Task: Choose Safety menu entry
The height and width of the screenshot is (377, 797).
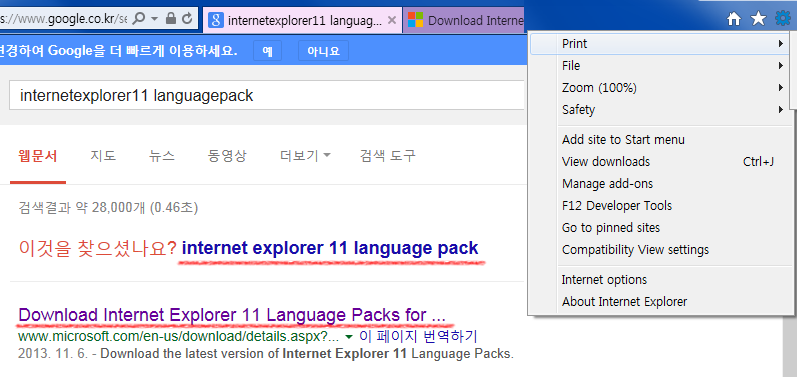Action: click(x=659, y=109)
